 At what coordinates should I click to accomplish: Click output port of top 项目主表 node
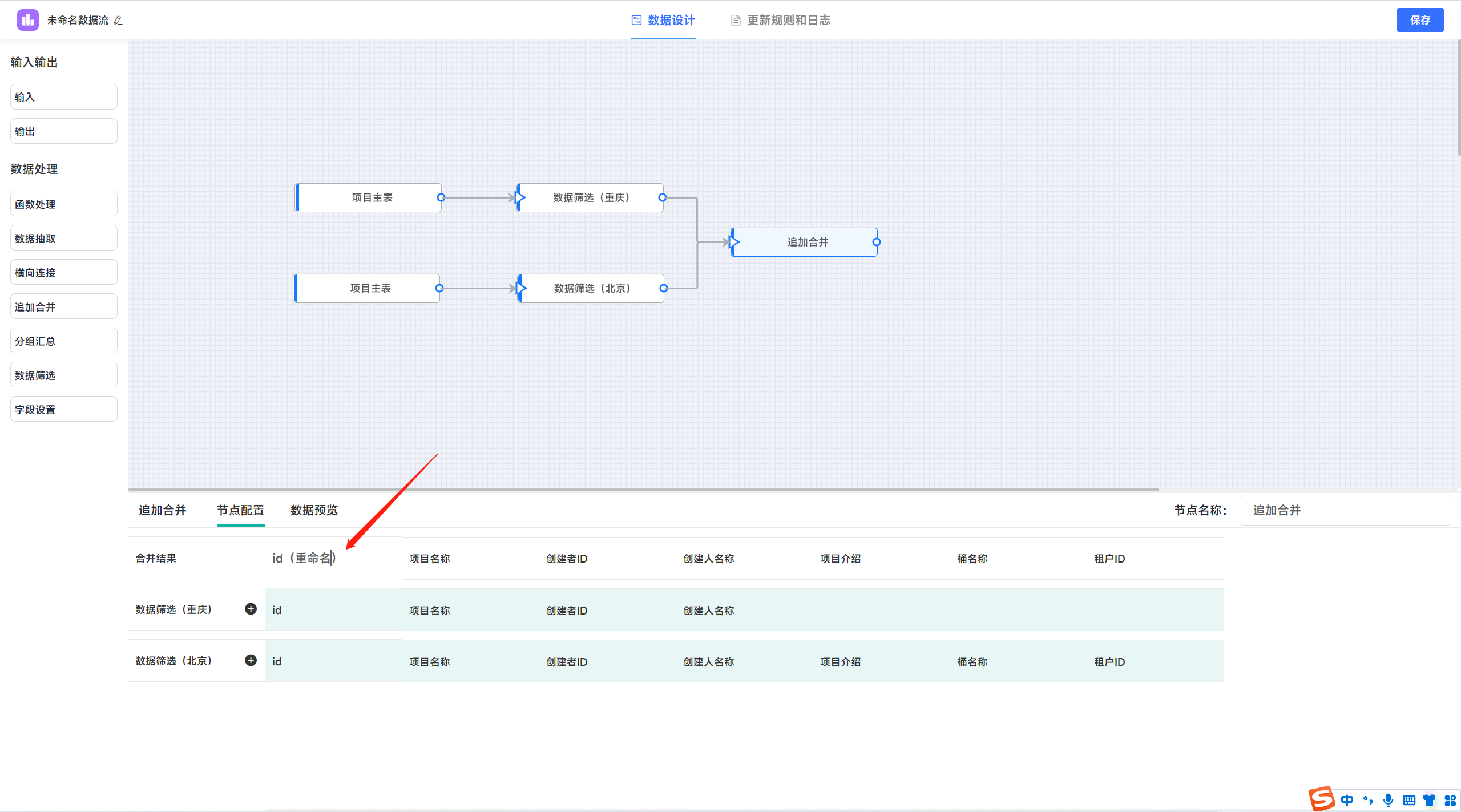click(441, 197)
